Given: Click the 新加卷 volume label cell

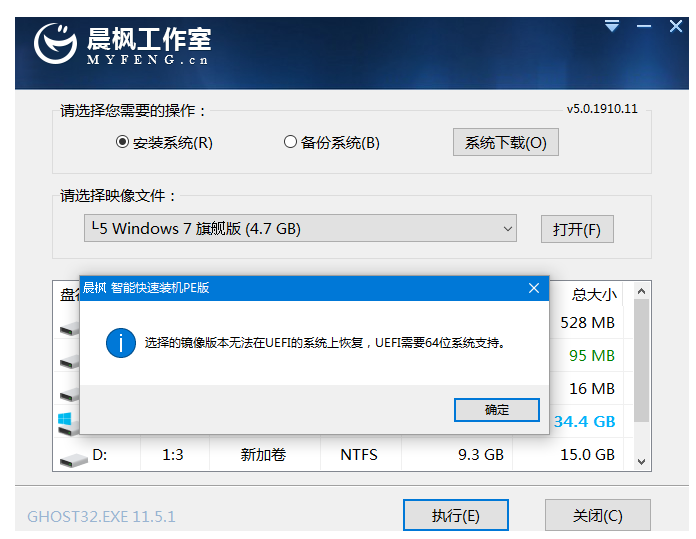Looking at the screenshot, I should pos(263,455).
